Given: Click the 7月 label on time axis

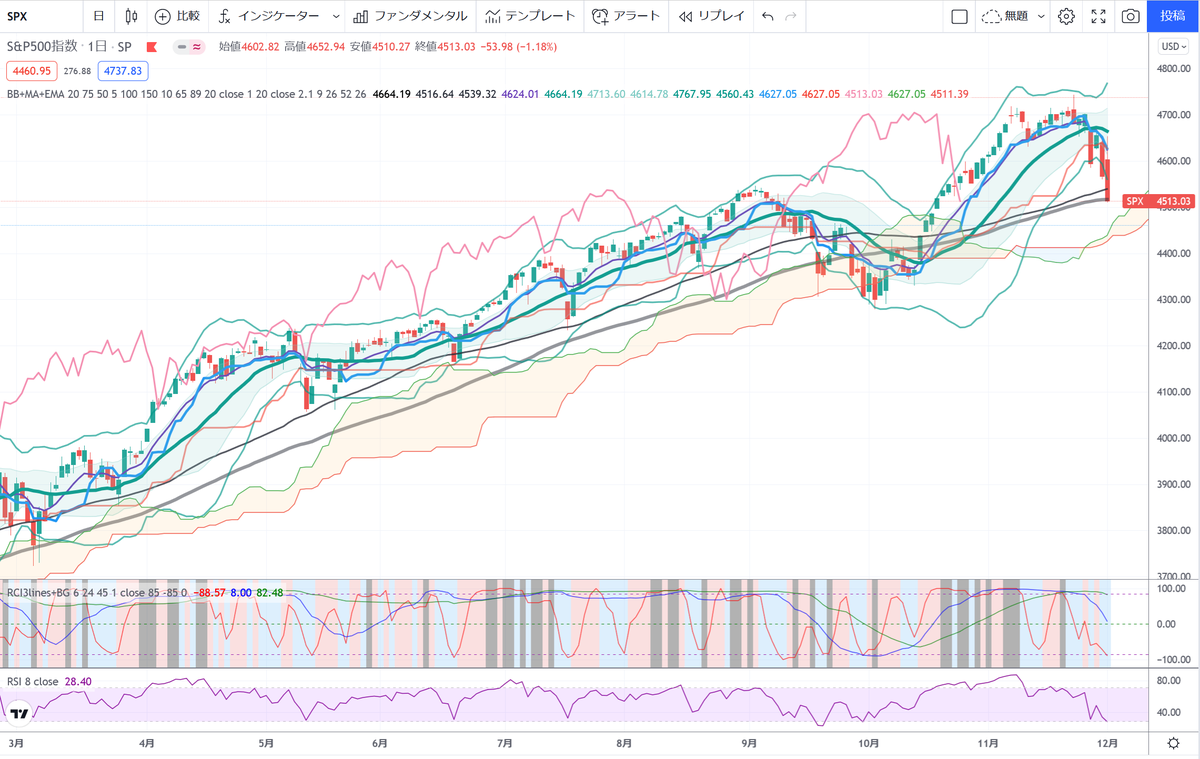Looking at the screenshot, I should pos(504,743).
